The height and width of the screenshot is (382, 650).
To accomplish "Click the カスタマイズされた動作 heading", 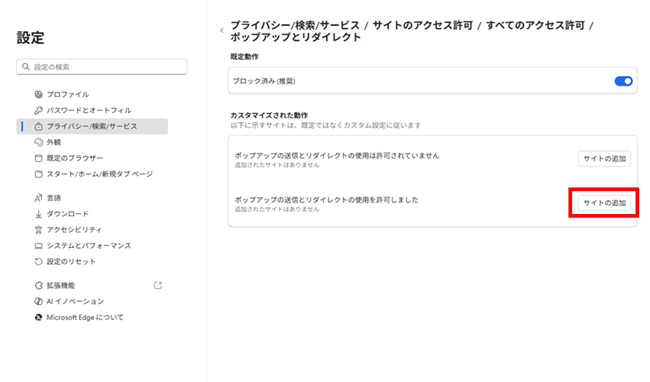I will pyautogui.click(x=269, y=115).
